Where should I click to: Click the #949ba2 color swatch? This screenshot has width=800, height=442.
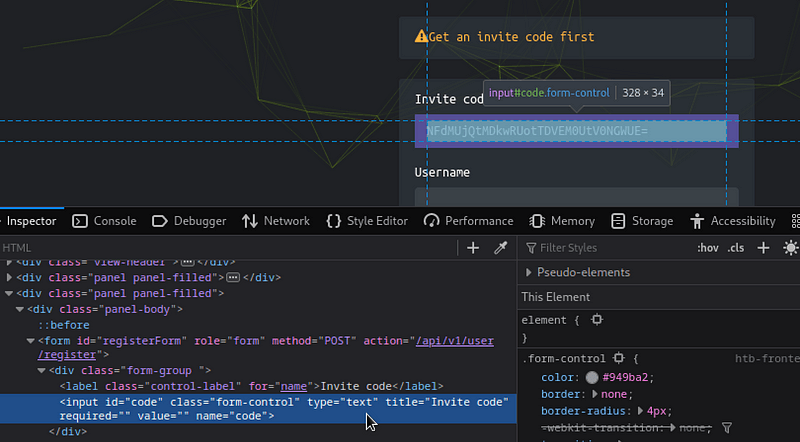591,378
